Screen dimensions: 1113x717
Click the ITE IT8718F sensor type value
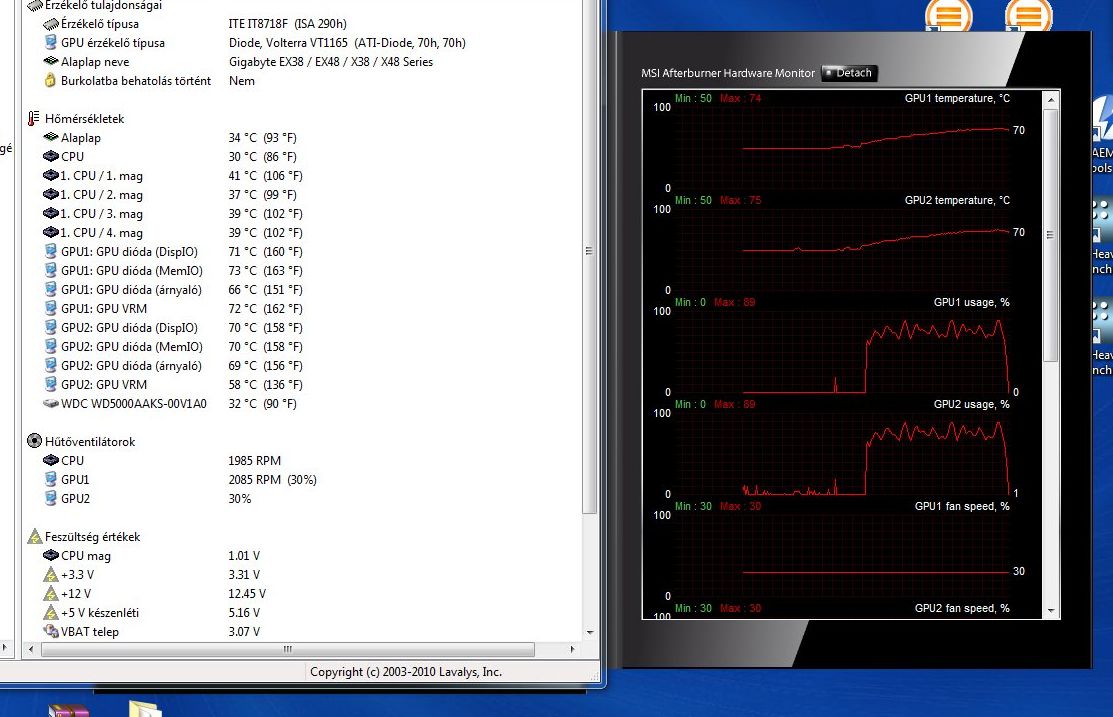pos(287,24)
